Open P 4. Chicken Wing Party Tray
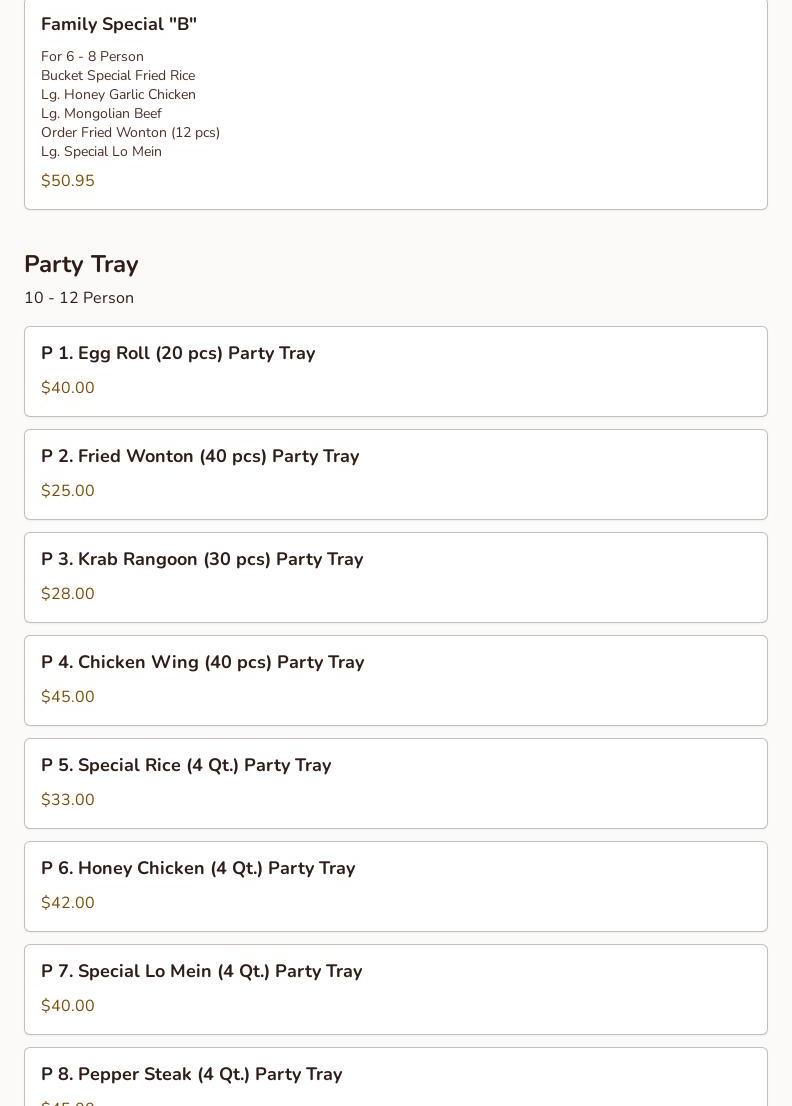This screenshot has width=792, height=1106. [203, 662]
